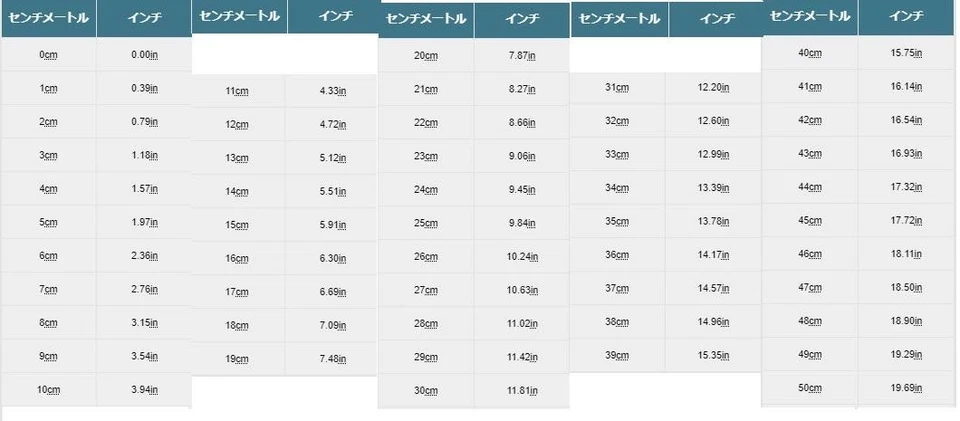This screenshot has height=421, width=960.
Task: Select the 5.91in conversion value
Action: [x=332, y=225]
